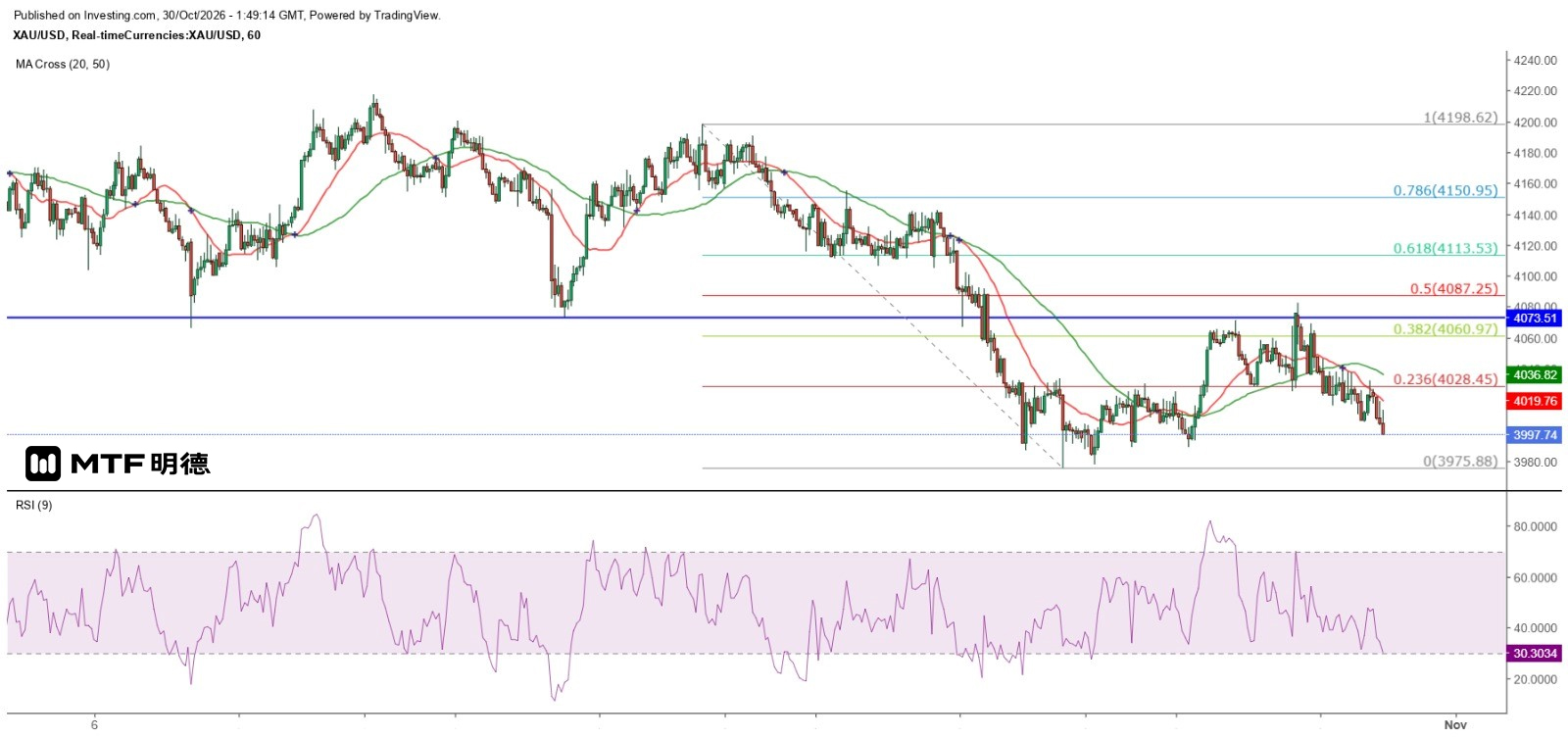Screen dimensions: 1568x738
Task: Click the published timestamp header text
Action: (x=227, y=16)
